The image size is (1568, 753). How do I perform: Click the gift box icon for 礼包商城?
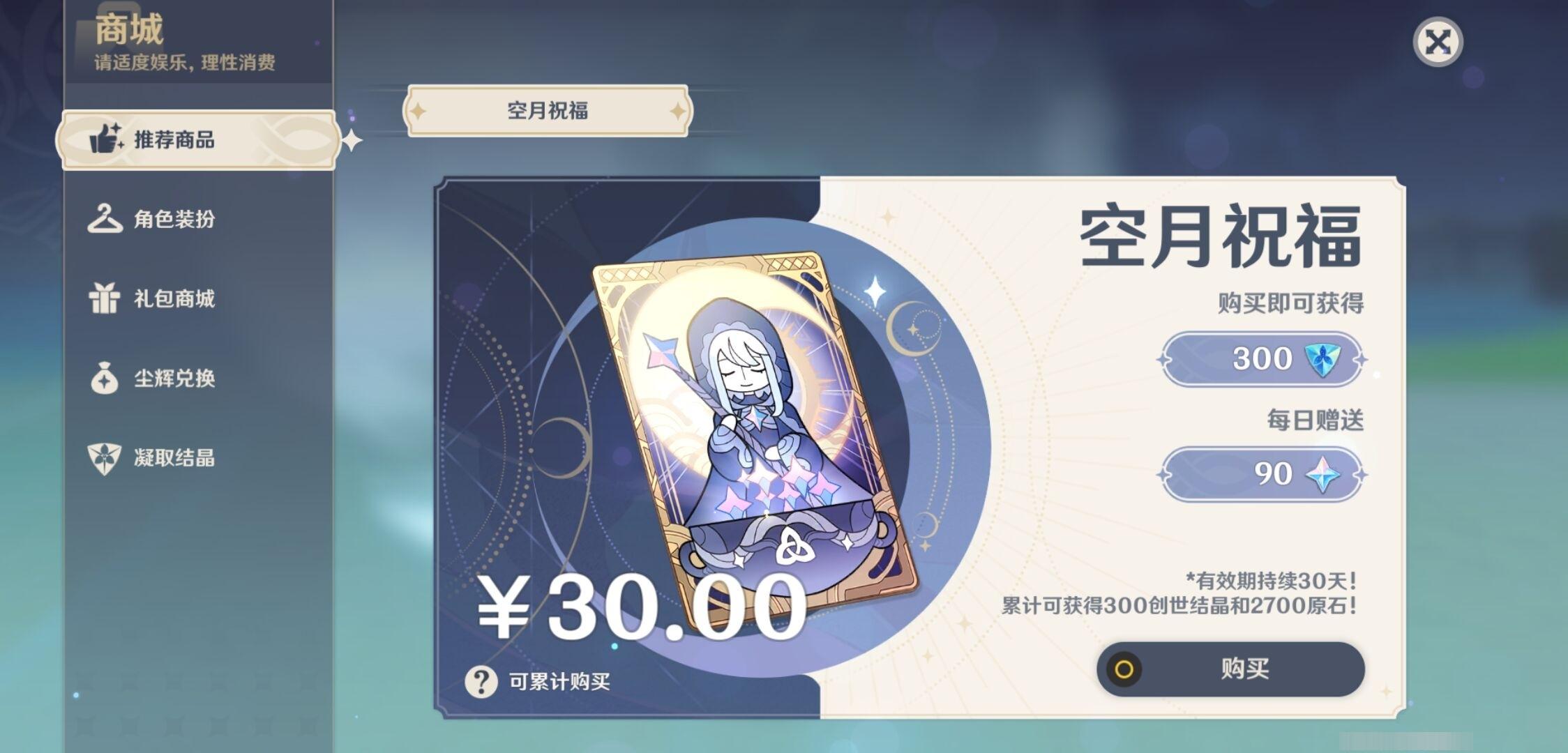[x=104, y=298]
